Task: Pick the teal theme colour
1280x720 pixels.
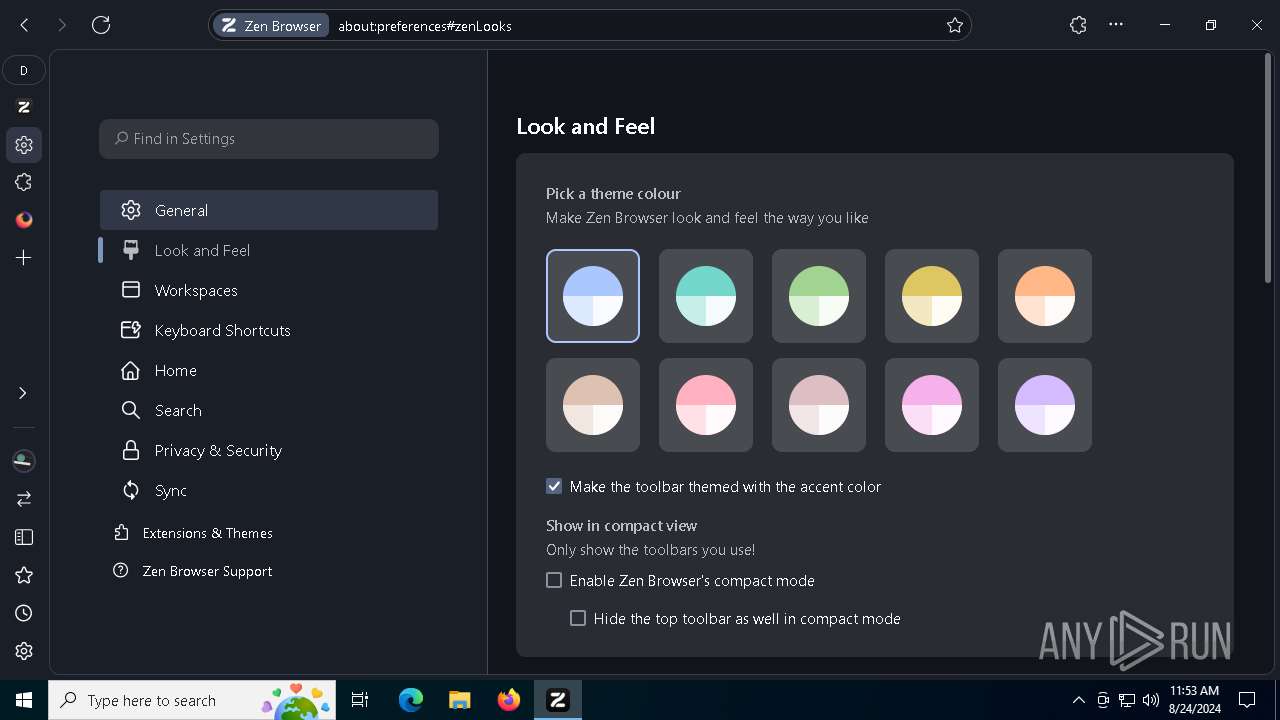Action: tap(706, 296)
